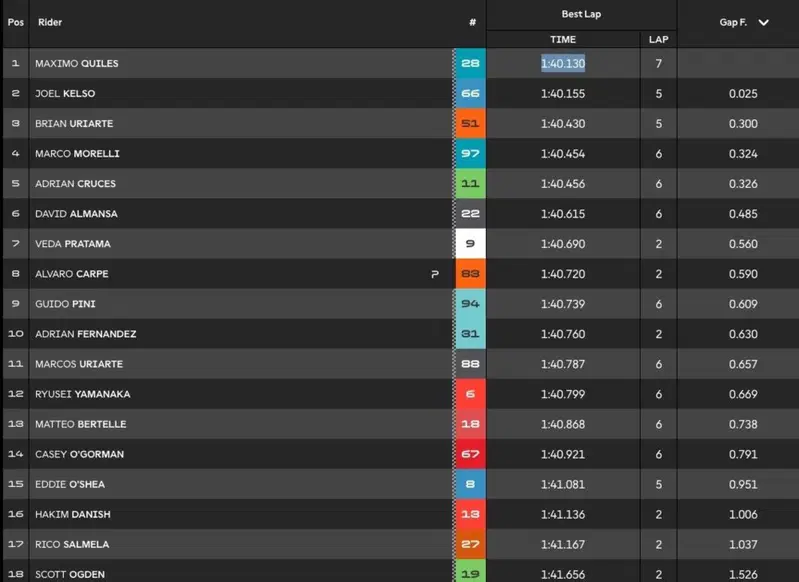Select the orange 51 rider badge
This screenshot has width=799, height=582.
pos(470,123)
